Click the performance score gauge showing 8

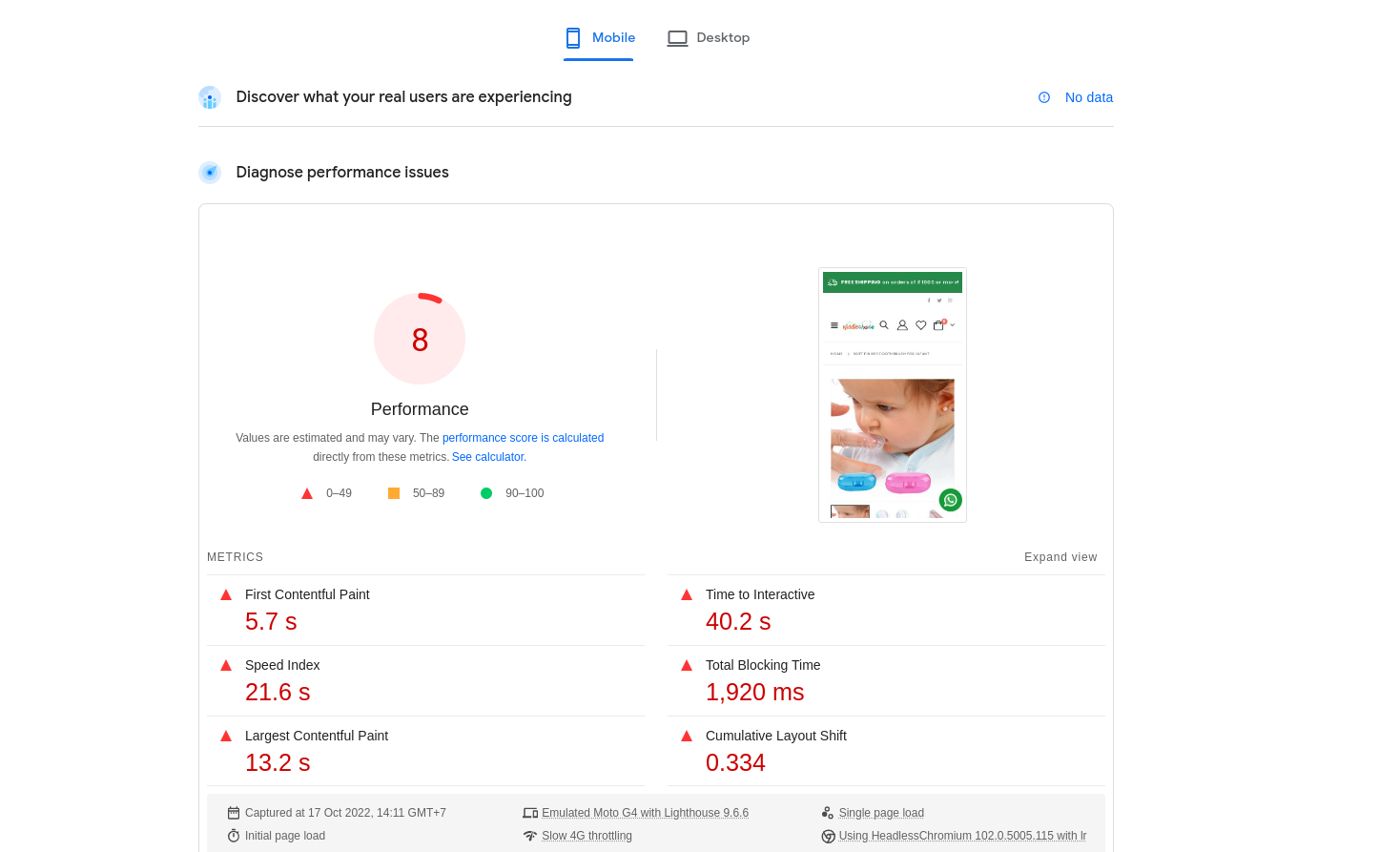click(420, 340)
